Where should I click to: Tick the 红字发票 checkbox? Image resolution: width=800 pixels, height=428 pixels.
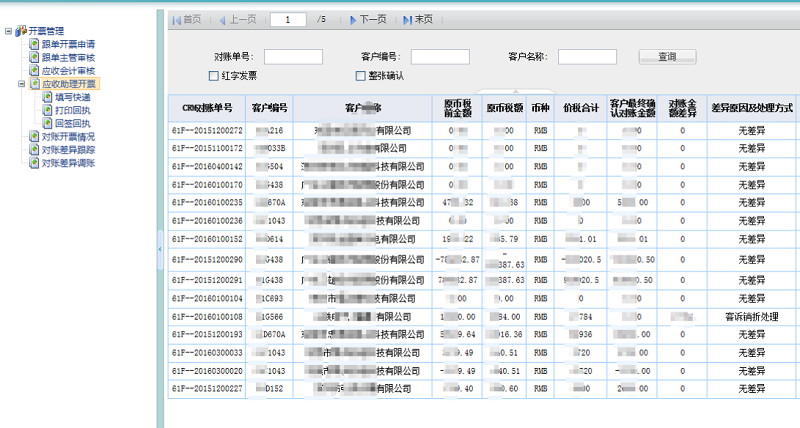[214, 76]
